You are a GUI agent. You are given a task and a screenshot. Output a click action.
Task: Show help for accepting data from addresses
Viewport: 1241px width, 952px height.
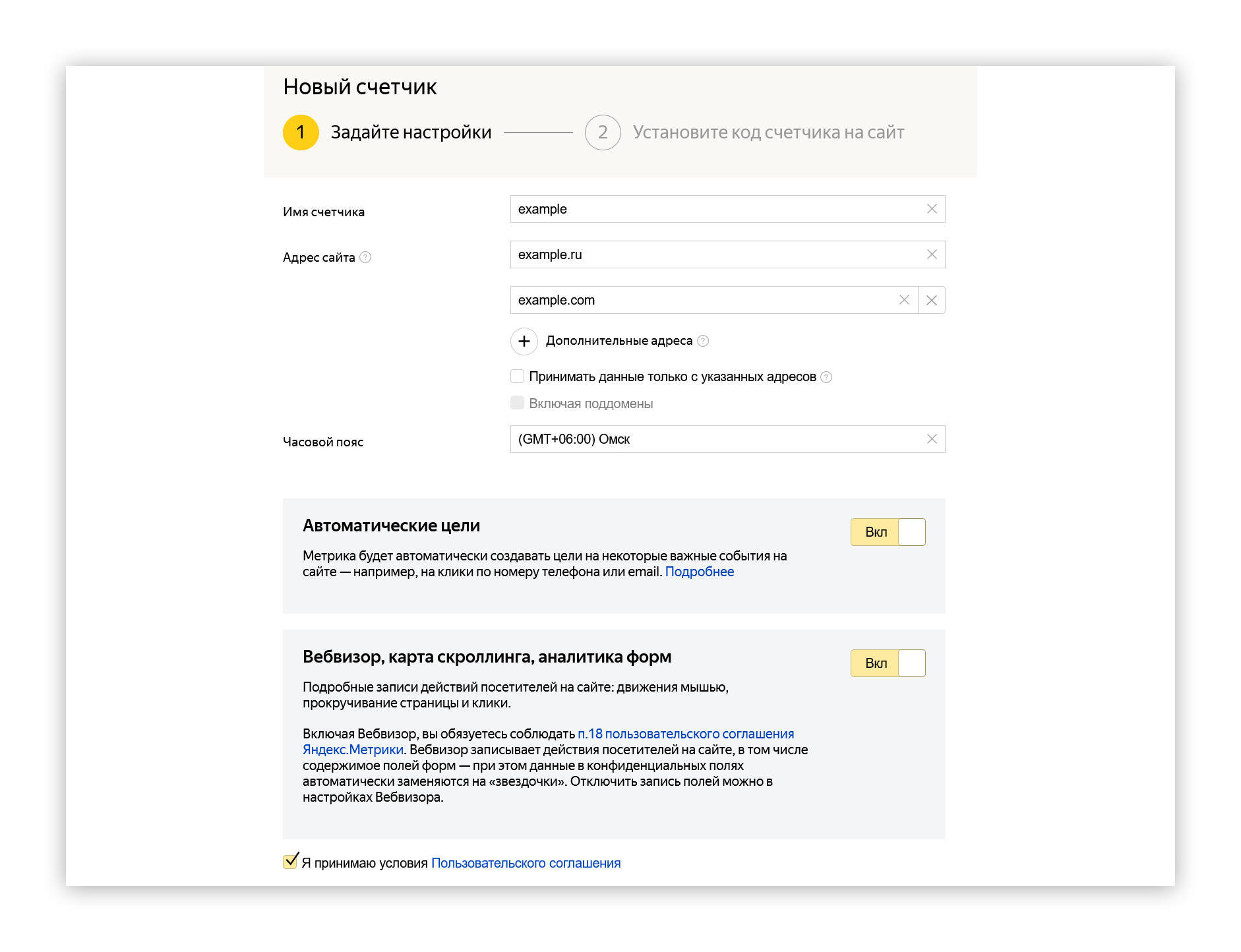pos(826,377)
